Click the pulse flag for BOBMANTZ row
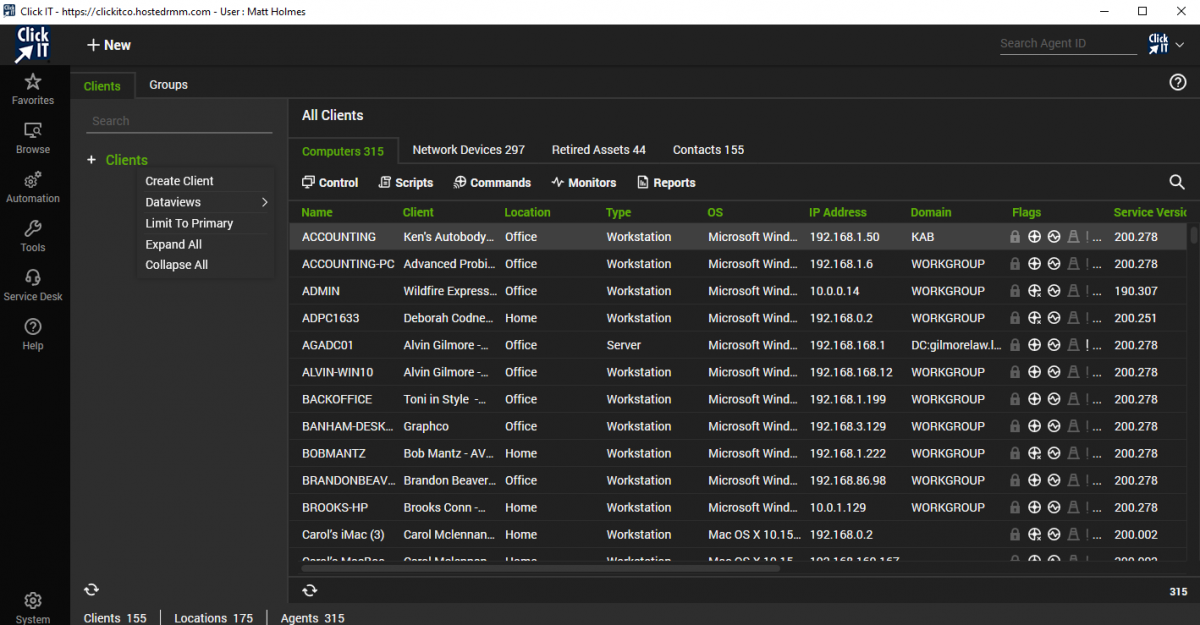This screenshot has height=625, width=1200. pyautogui.click(x=1054, y=453)
